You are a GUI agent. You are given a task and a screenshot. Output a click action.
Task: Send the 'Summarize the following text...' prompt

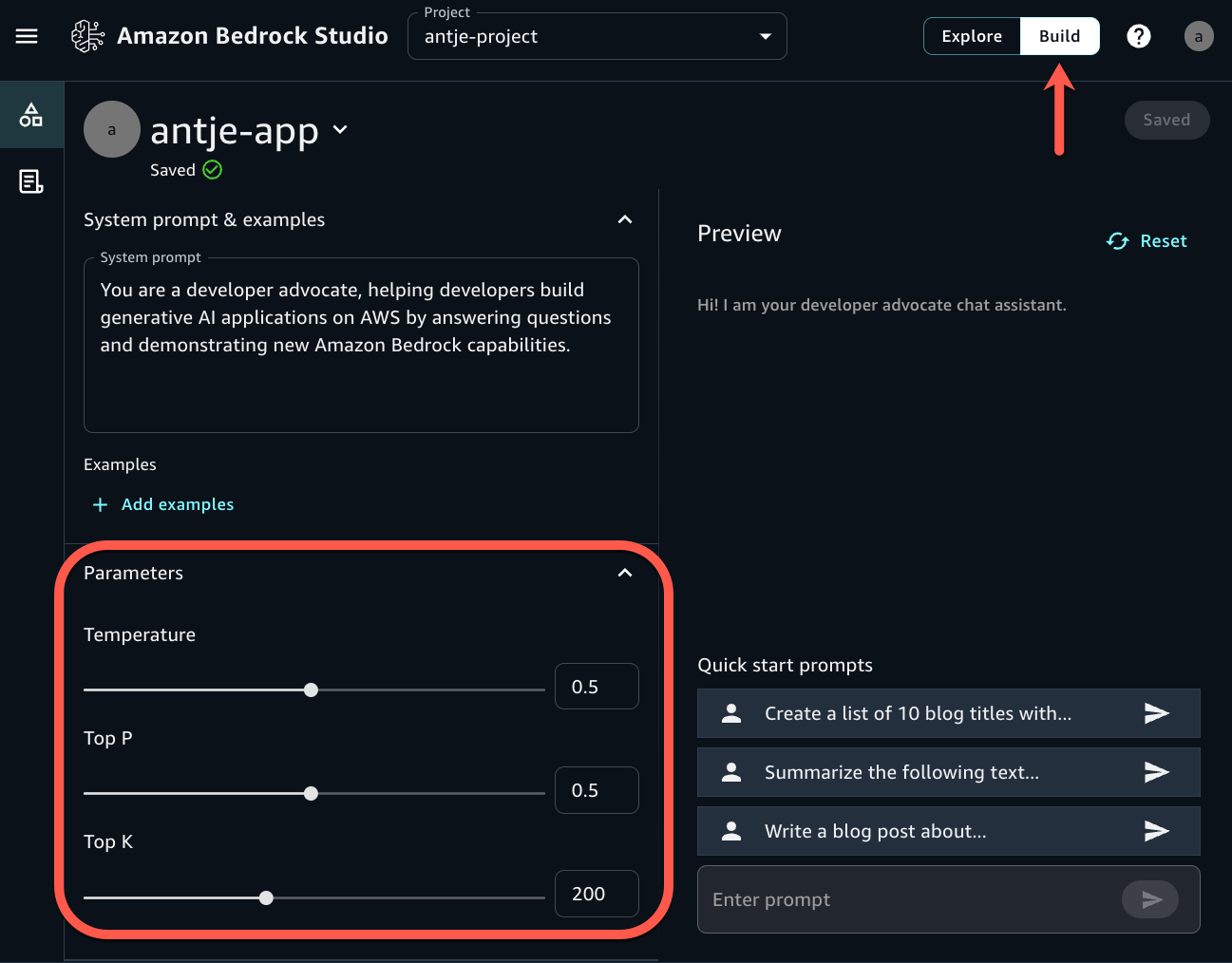coord(1157,772)
